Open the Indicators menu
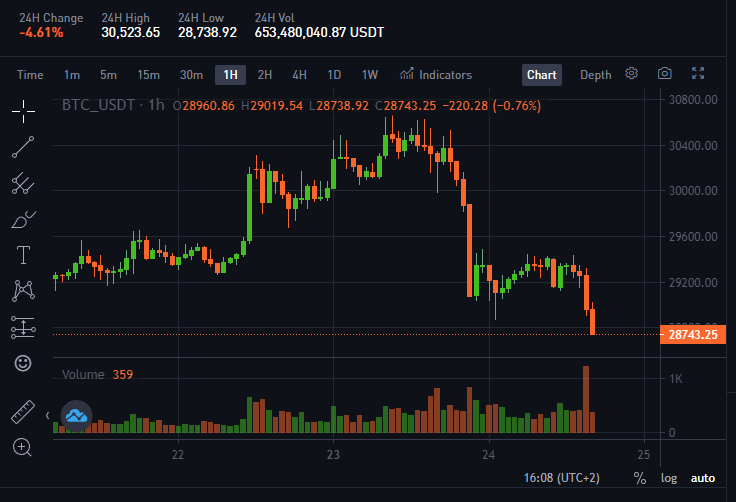 click(436, 75)
